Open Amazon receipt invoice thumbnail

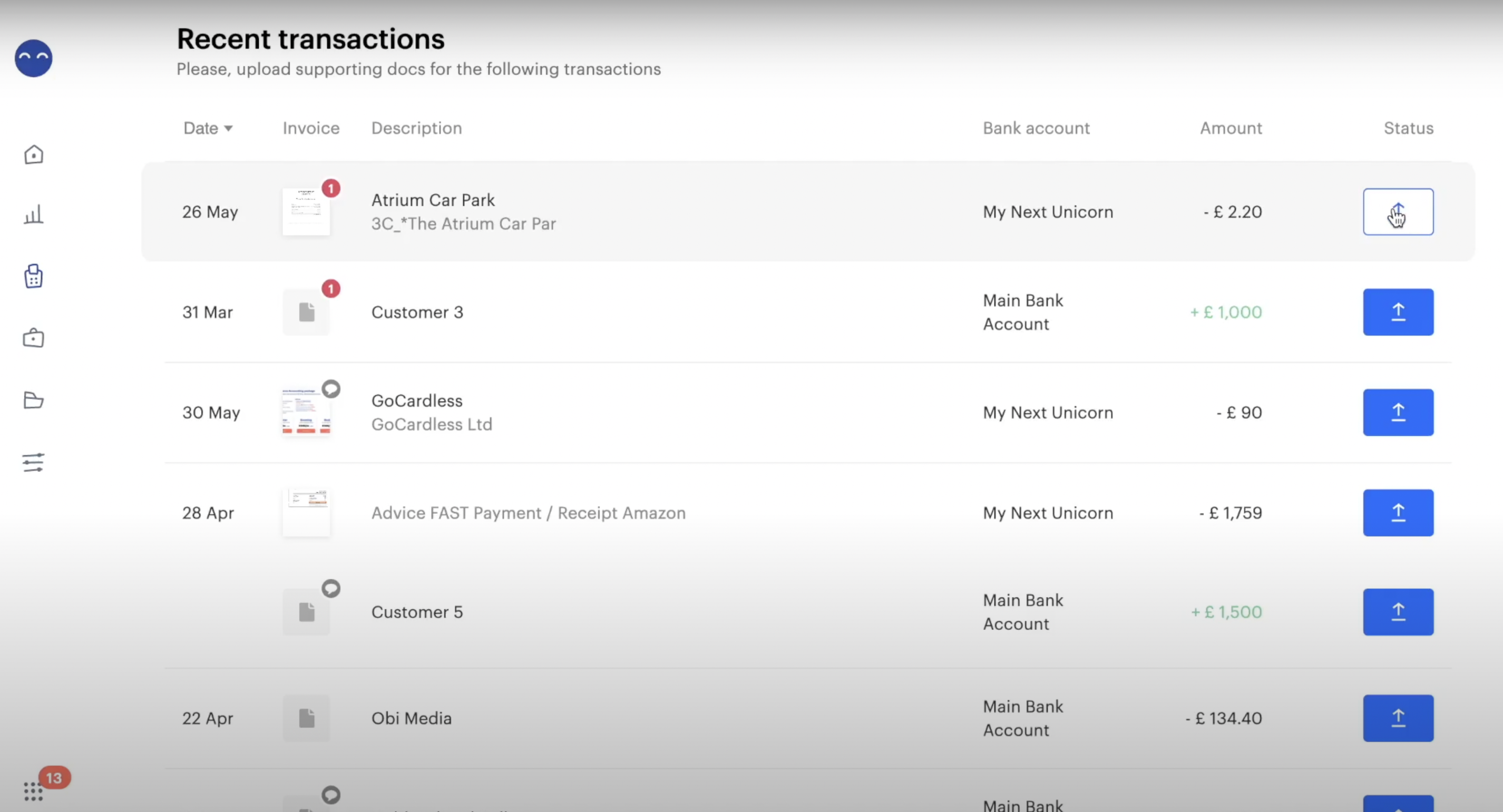306,512
